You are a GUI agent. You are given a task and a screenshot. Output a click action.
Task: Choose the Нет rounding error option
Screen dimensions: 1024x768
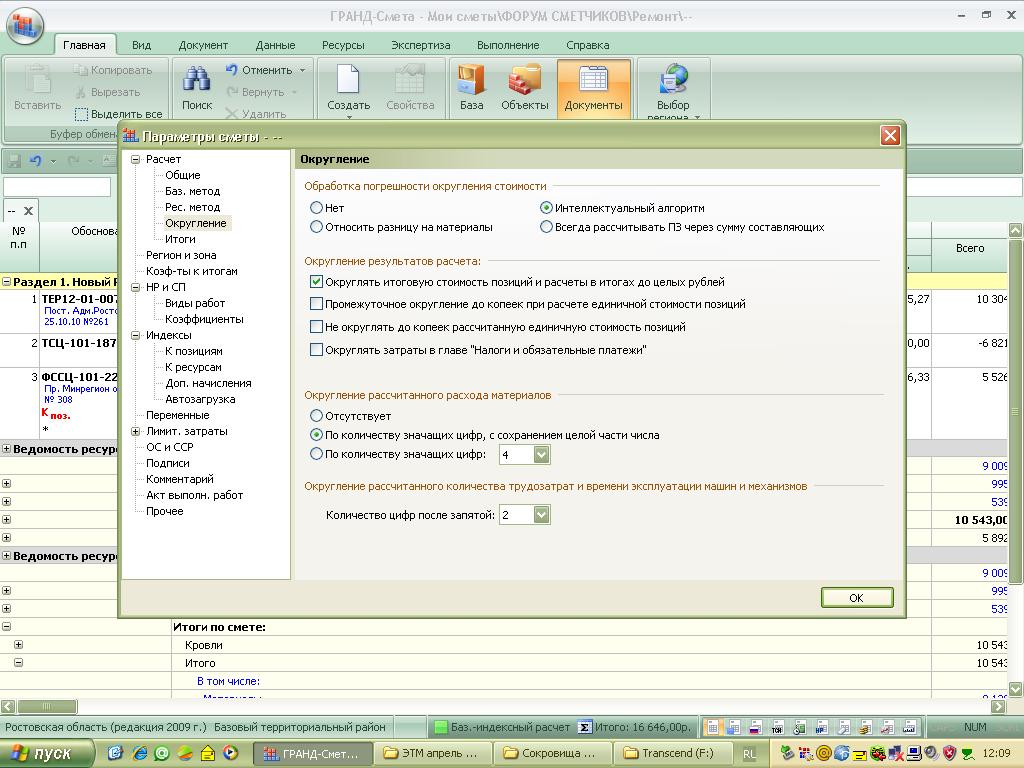317,208
